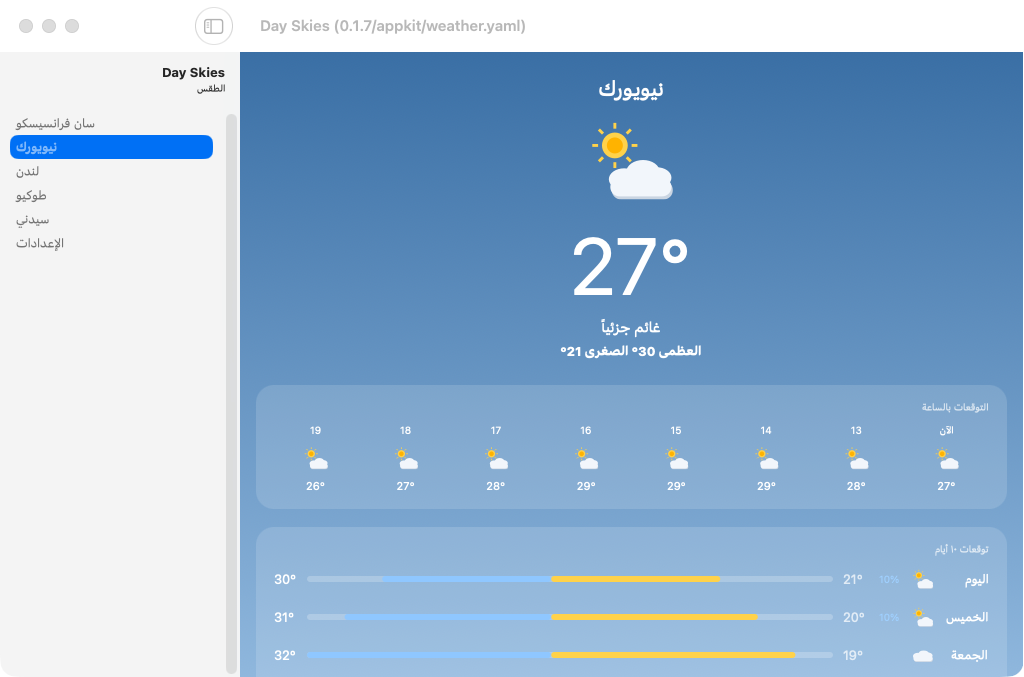The image size is (1024, 677).
Task: Click the hourly weather icon for 15
Action: (x=676, y=459)
